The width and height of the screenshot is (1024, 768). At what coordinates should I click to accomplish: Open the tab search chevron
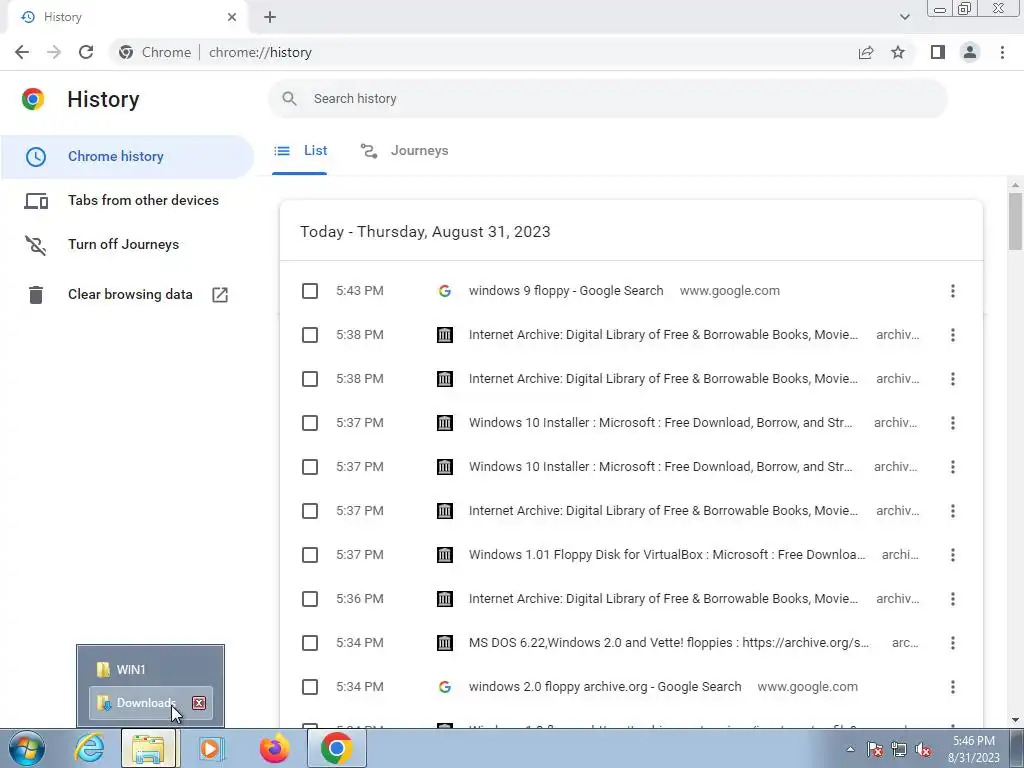click(904, 17)
